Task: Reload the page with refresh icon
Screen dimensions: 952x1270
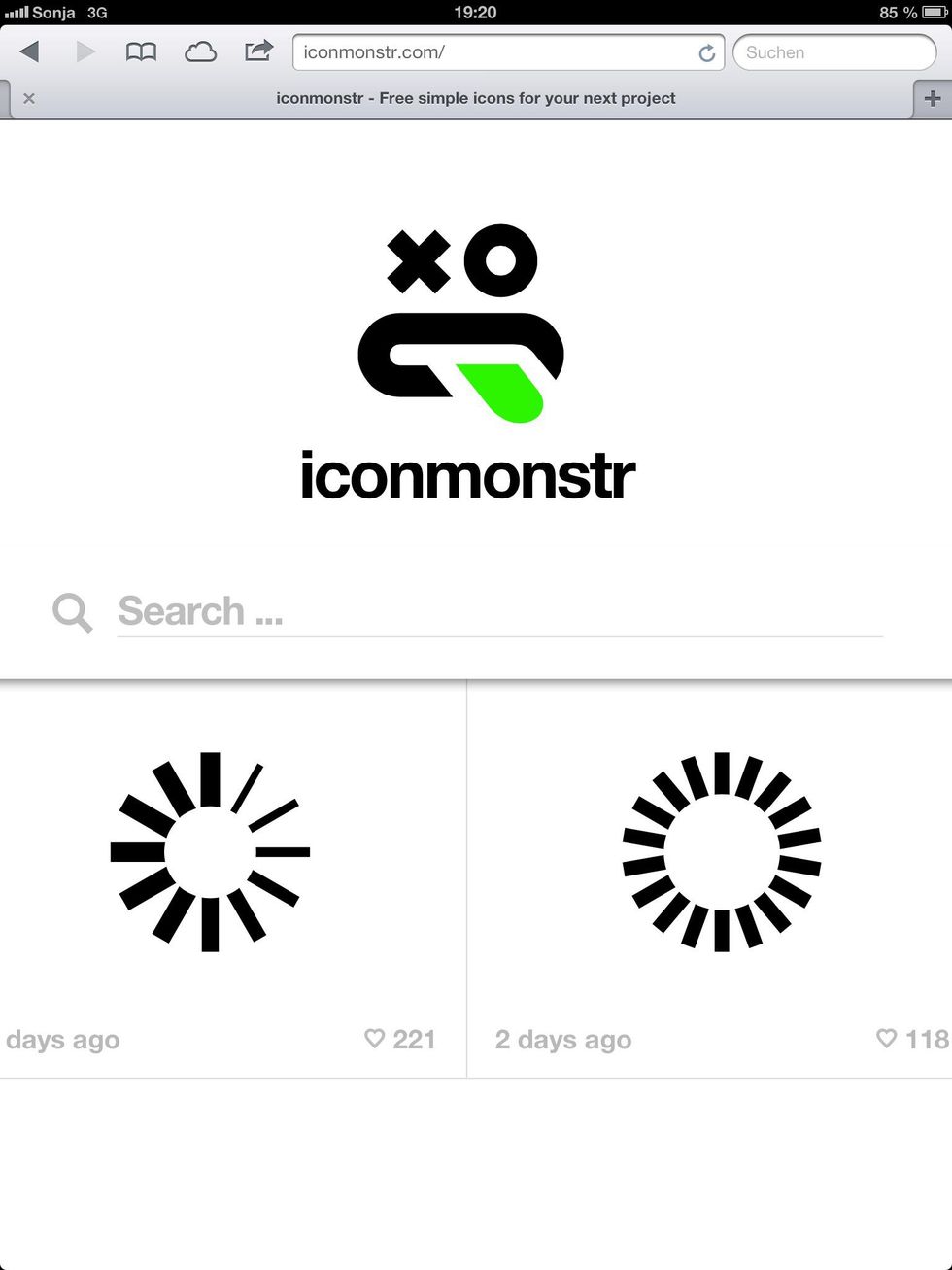Action: pyautogui.click(x=707, y=53)
